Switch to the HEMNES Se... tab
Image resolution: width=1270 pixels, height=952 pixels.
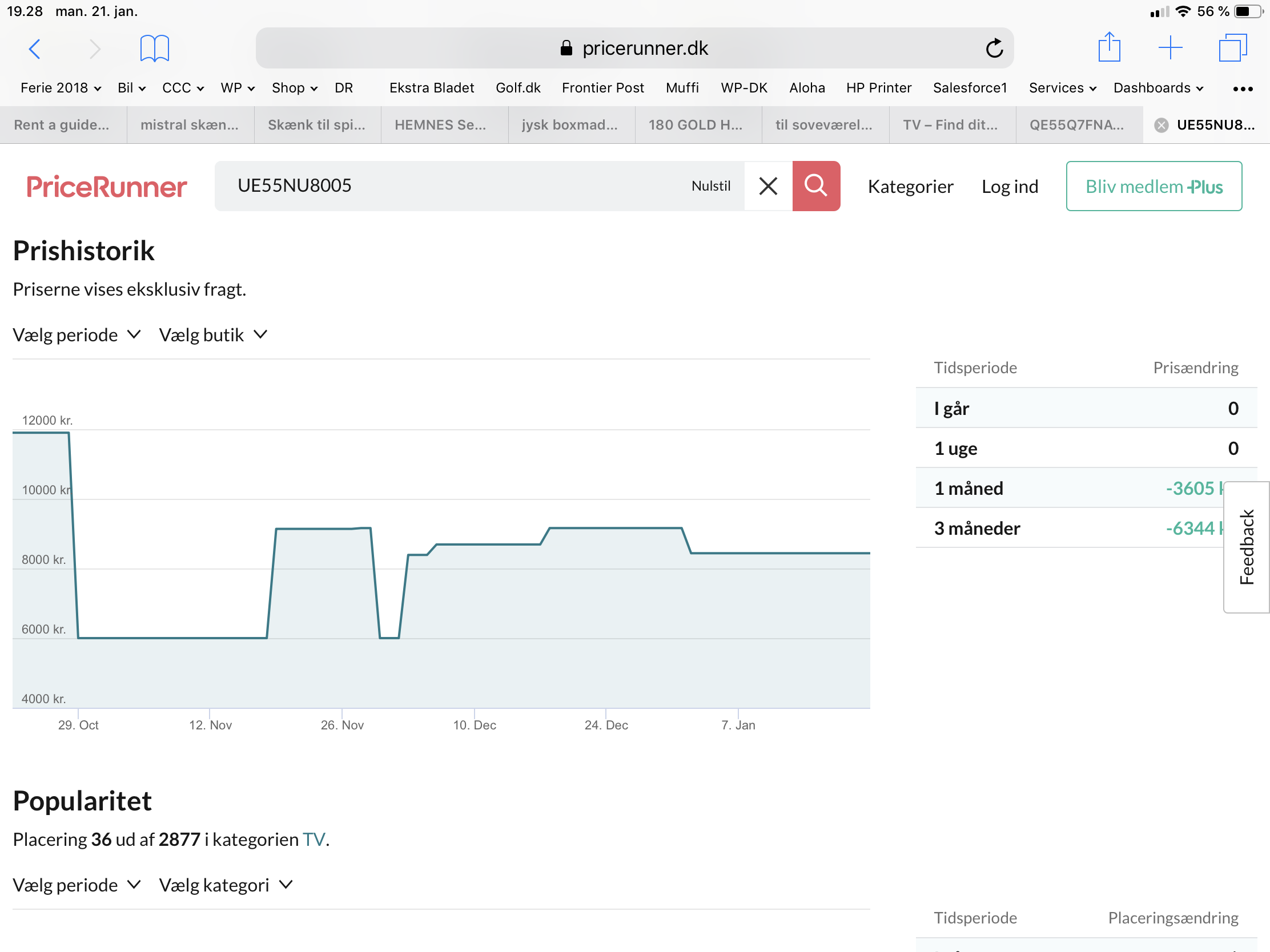click(440, 125)
